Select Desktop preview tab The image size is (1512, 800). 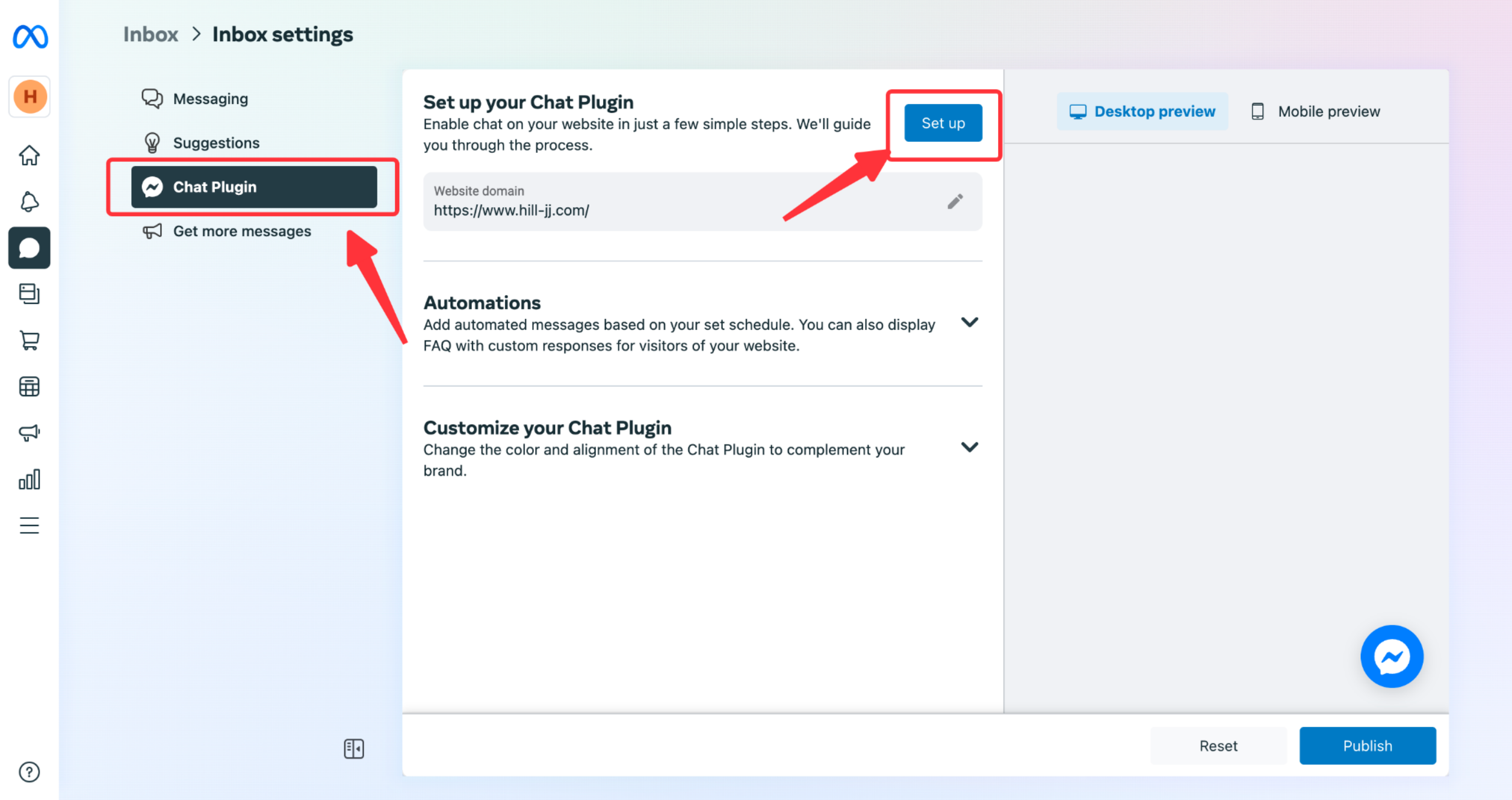(1142, 112)
